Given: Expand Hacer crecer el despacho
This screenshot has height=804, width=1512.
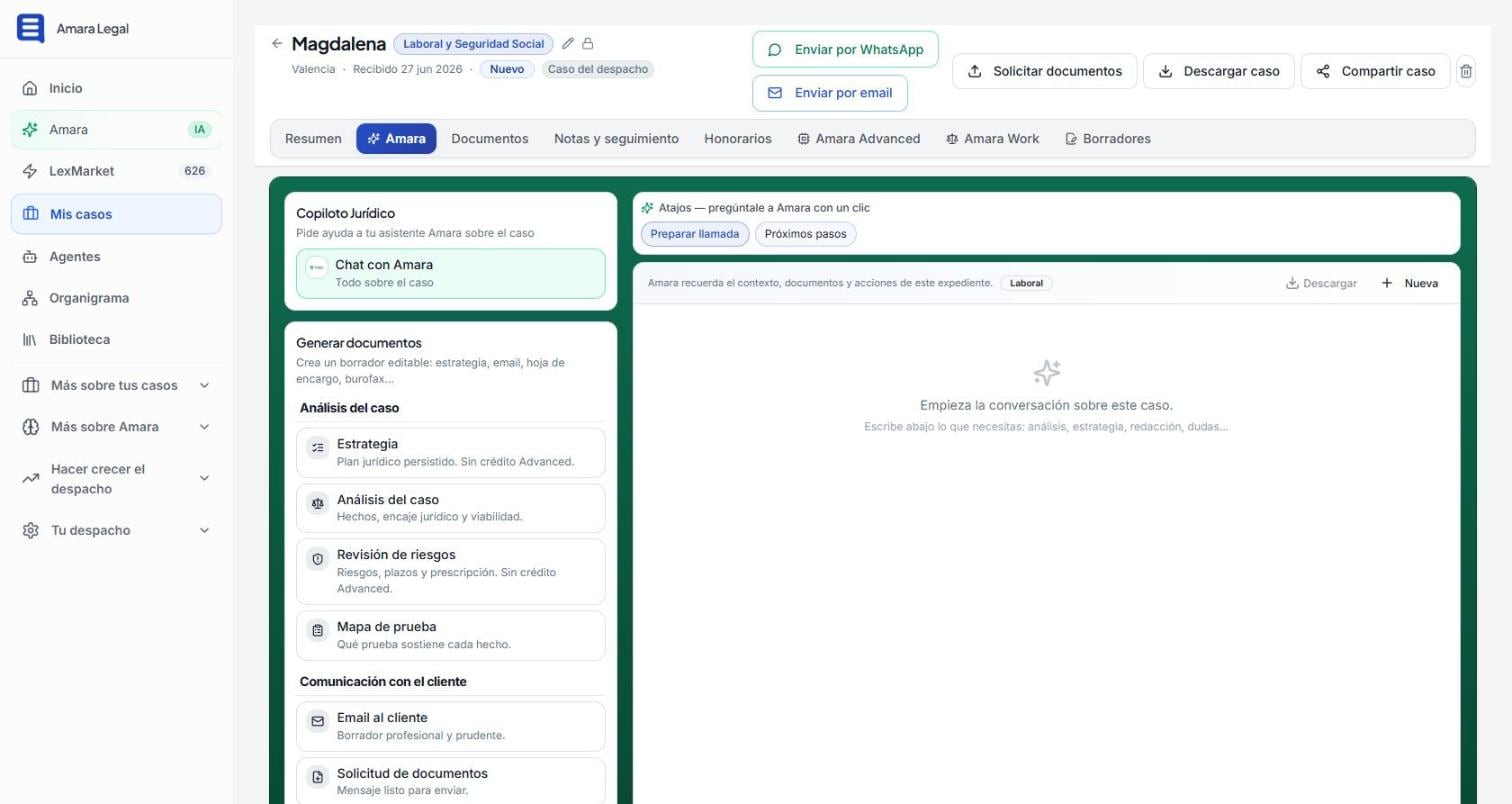Looking at the screenshot, I should tap(116, 479).
